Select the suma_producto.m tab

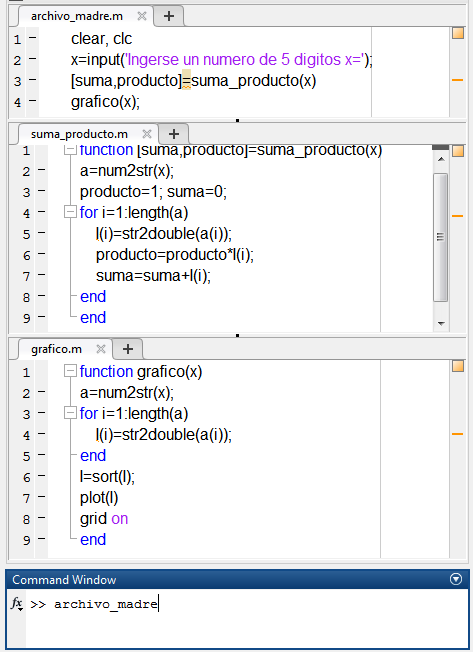click(x=79, y=134)
